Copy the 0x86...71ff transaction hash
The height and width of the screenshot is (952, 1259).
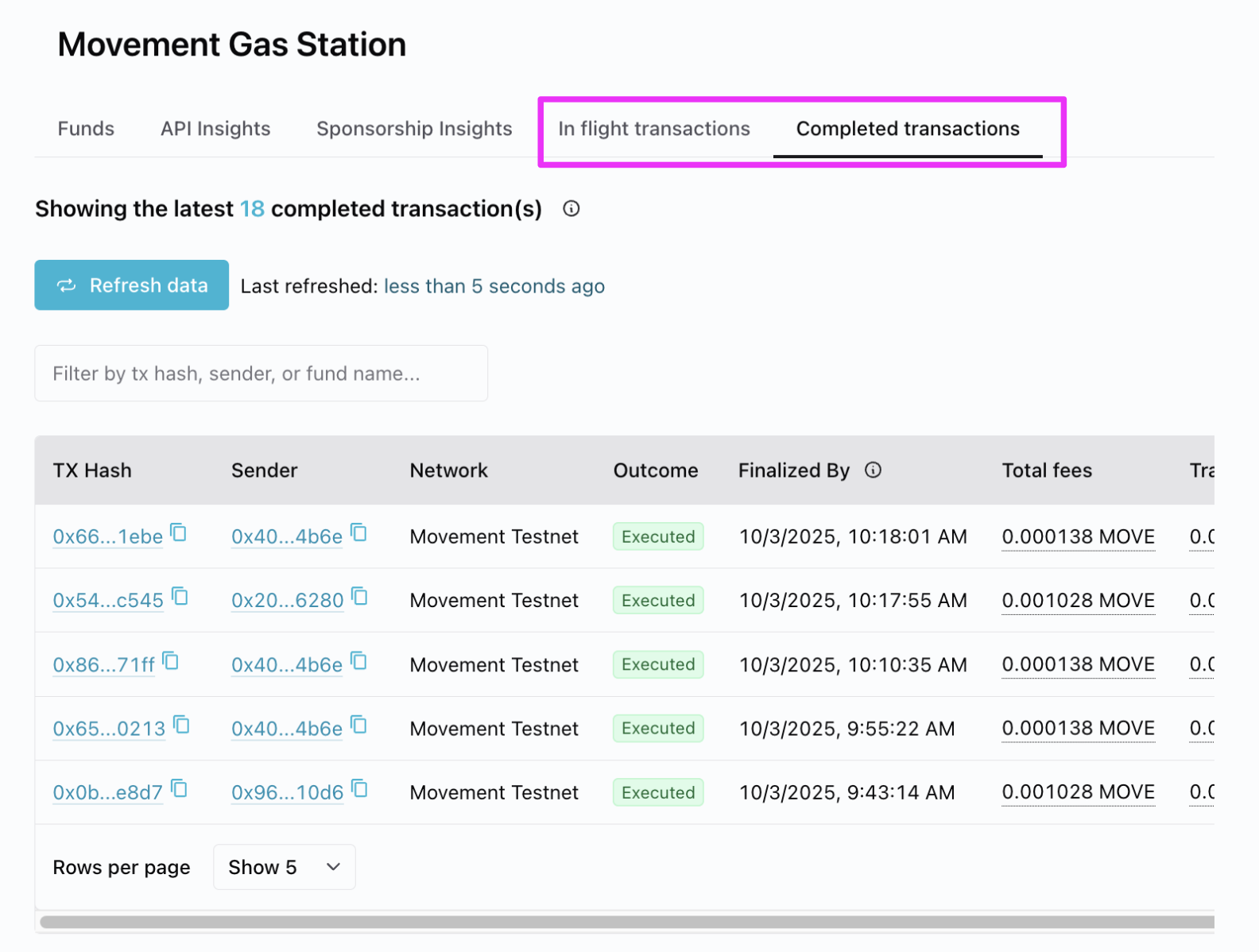point(171,661)
